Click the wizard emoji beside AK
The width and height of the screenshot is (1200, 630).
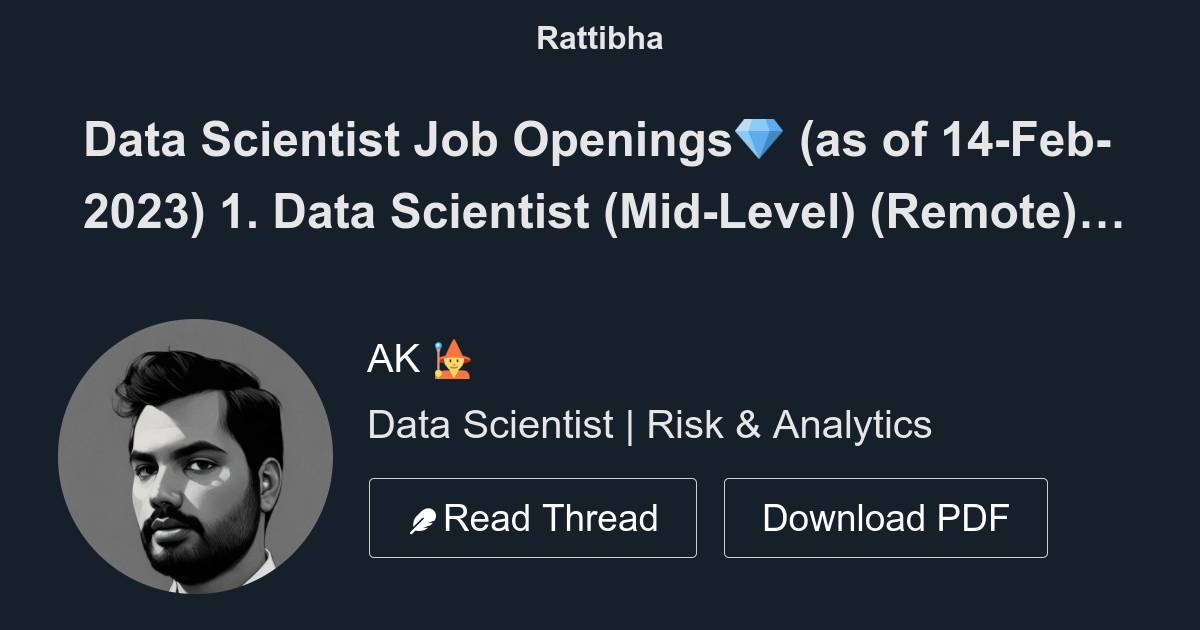[452, 358]
